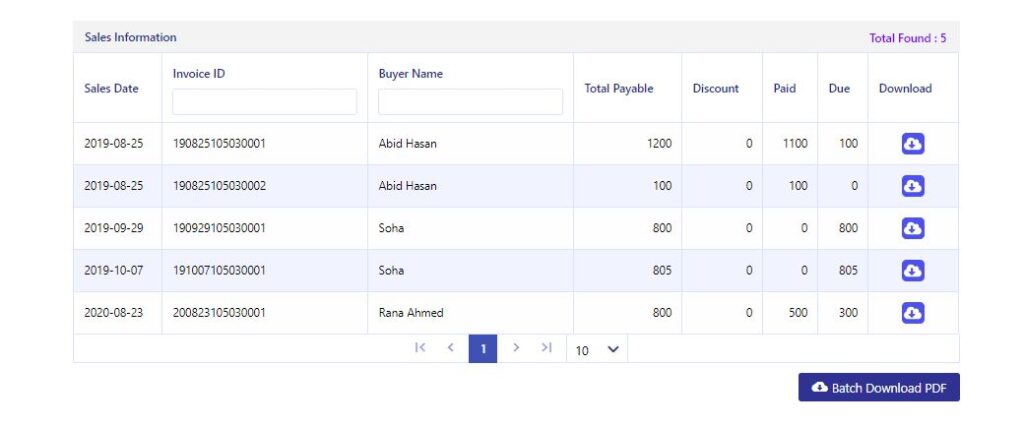Focus the Invoice ID filter field
The width and height of the screenshot is (1024, 428).
pyautogui.click(x=264, y=102)
